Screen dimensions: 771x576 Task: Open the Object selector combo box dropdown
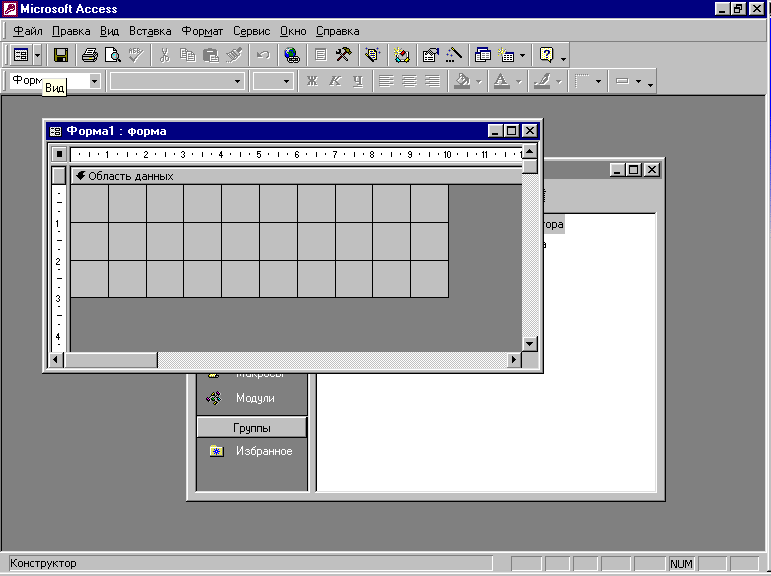tap(95, 81)
